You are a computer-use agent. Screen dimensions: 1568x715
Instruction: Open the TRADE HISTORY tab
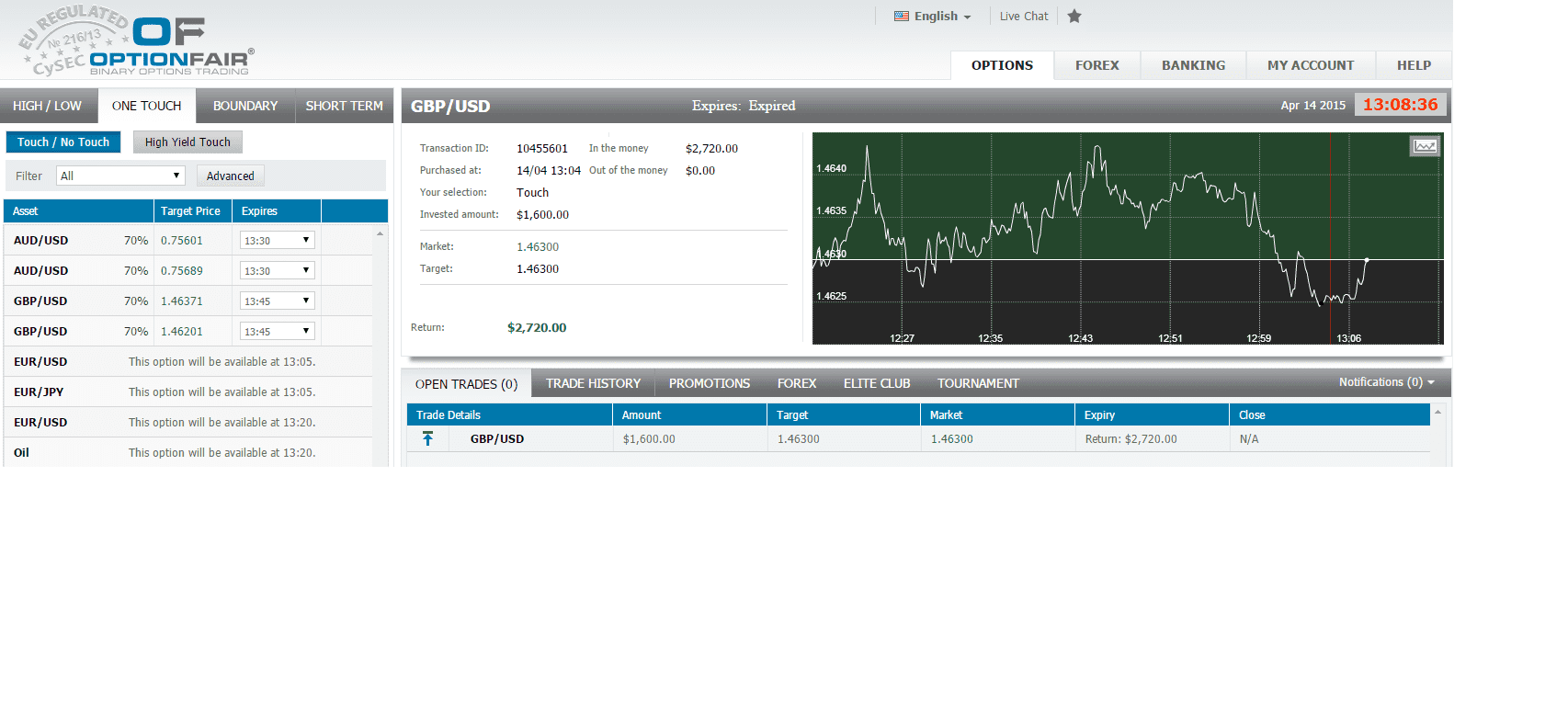pos(593,384)
